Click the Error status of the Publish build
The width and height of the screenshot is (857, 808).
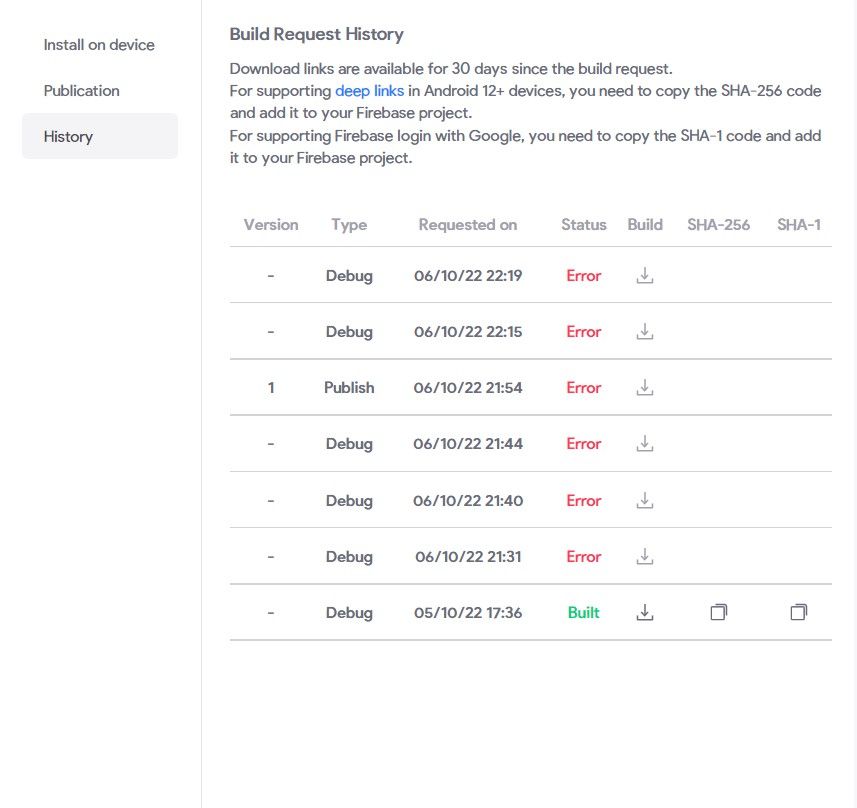pyautogui.click(x=584, y=388)
